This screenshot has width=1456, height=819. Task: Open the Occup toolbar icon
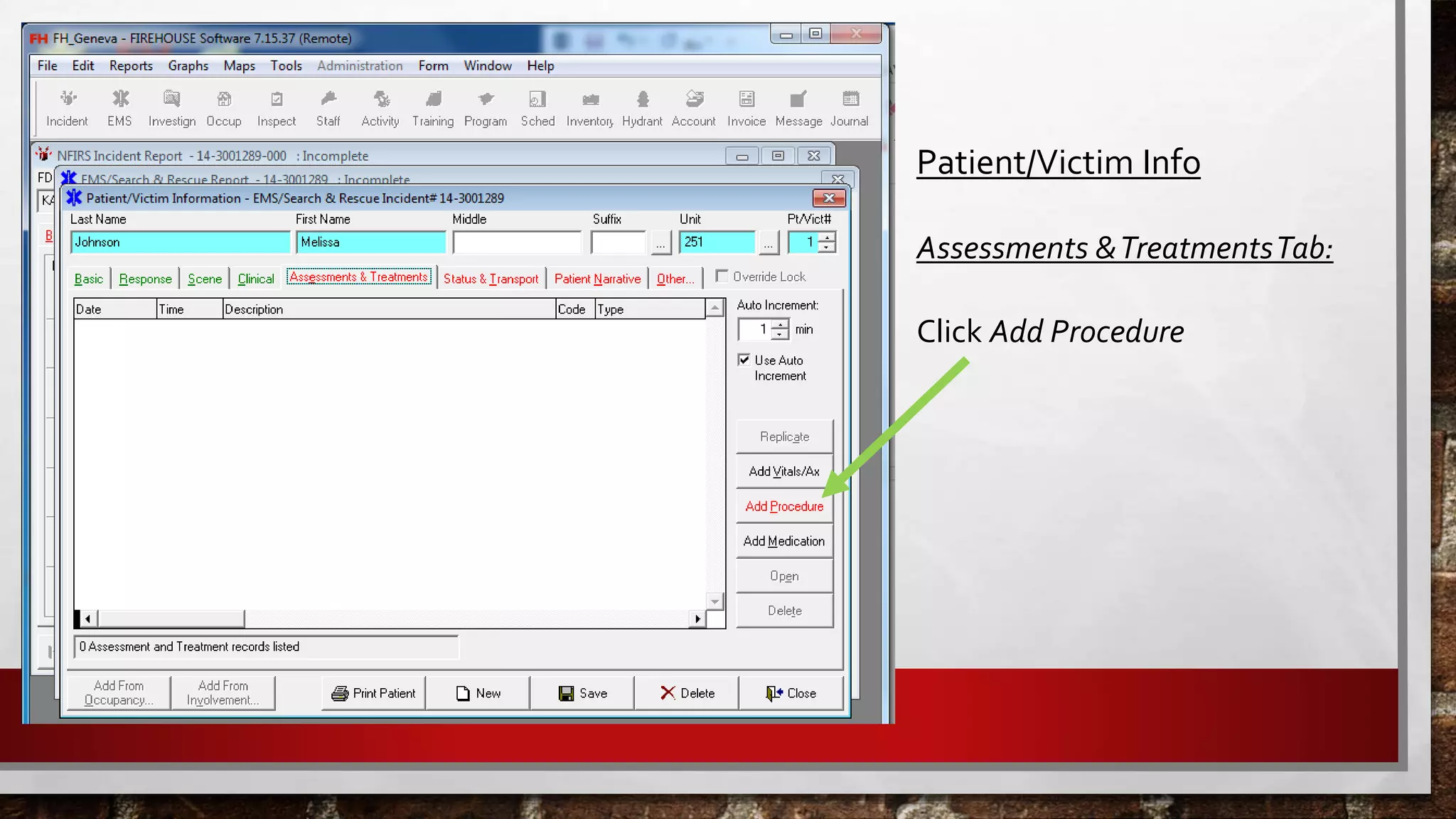pyautogui.click(x=224, y=108)
